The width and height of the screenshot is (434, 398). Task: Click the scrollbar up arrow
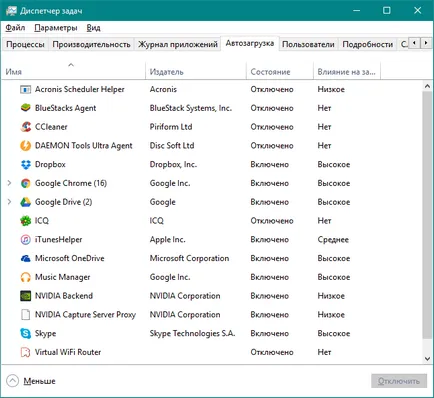427,86
